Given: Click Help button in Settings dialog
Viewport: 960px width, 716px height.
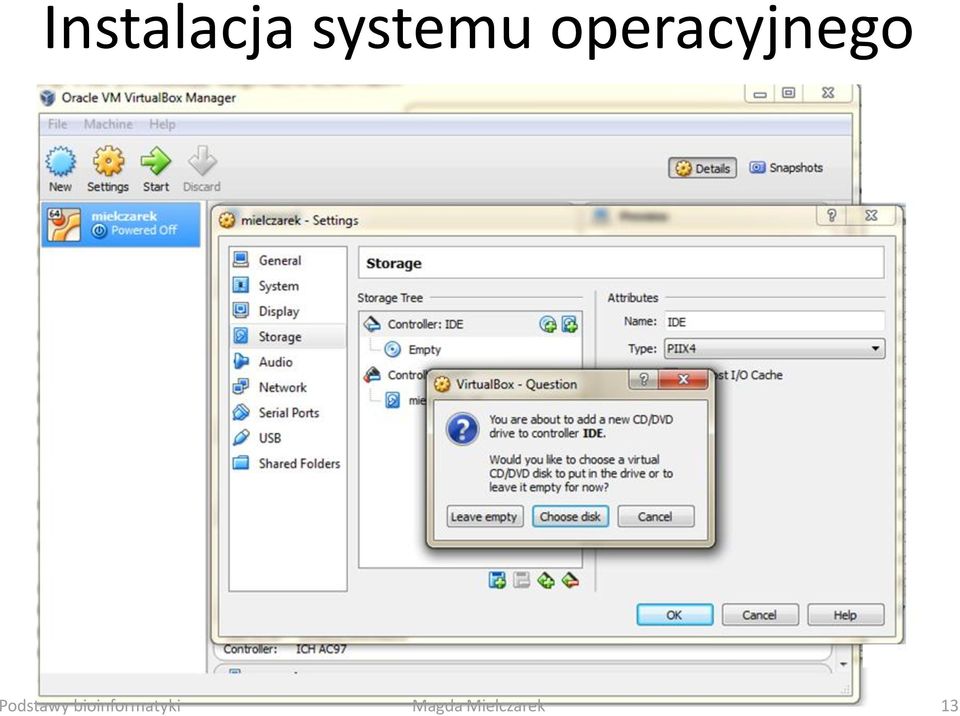Looking at the screenshot, I should [846, 614].
